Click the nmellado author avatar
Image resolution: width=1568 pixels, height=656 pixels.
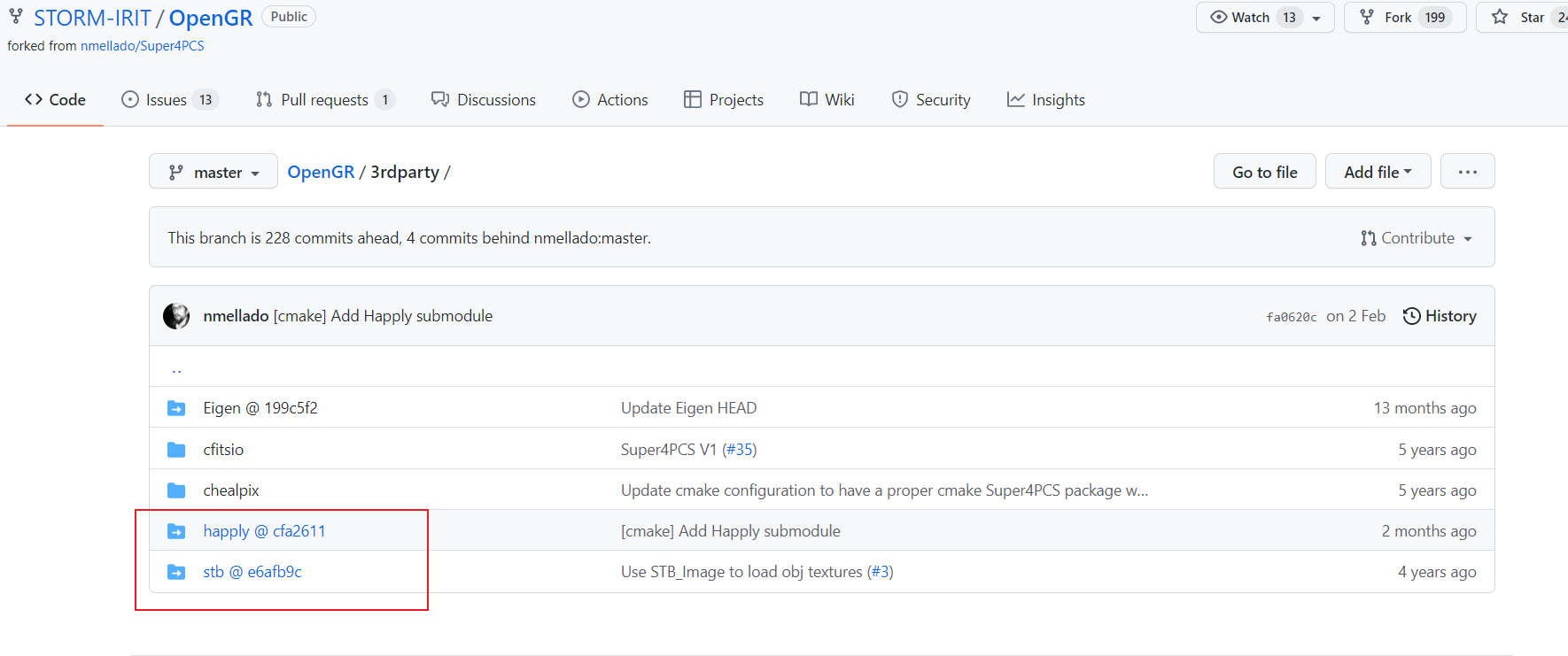coord(176,316)
